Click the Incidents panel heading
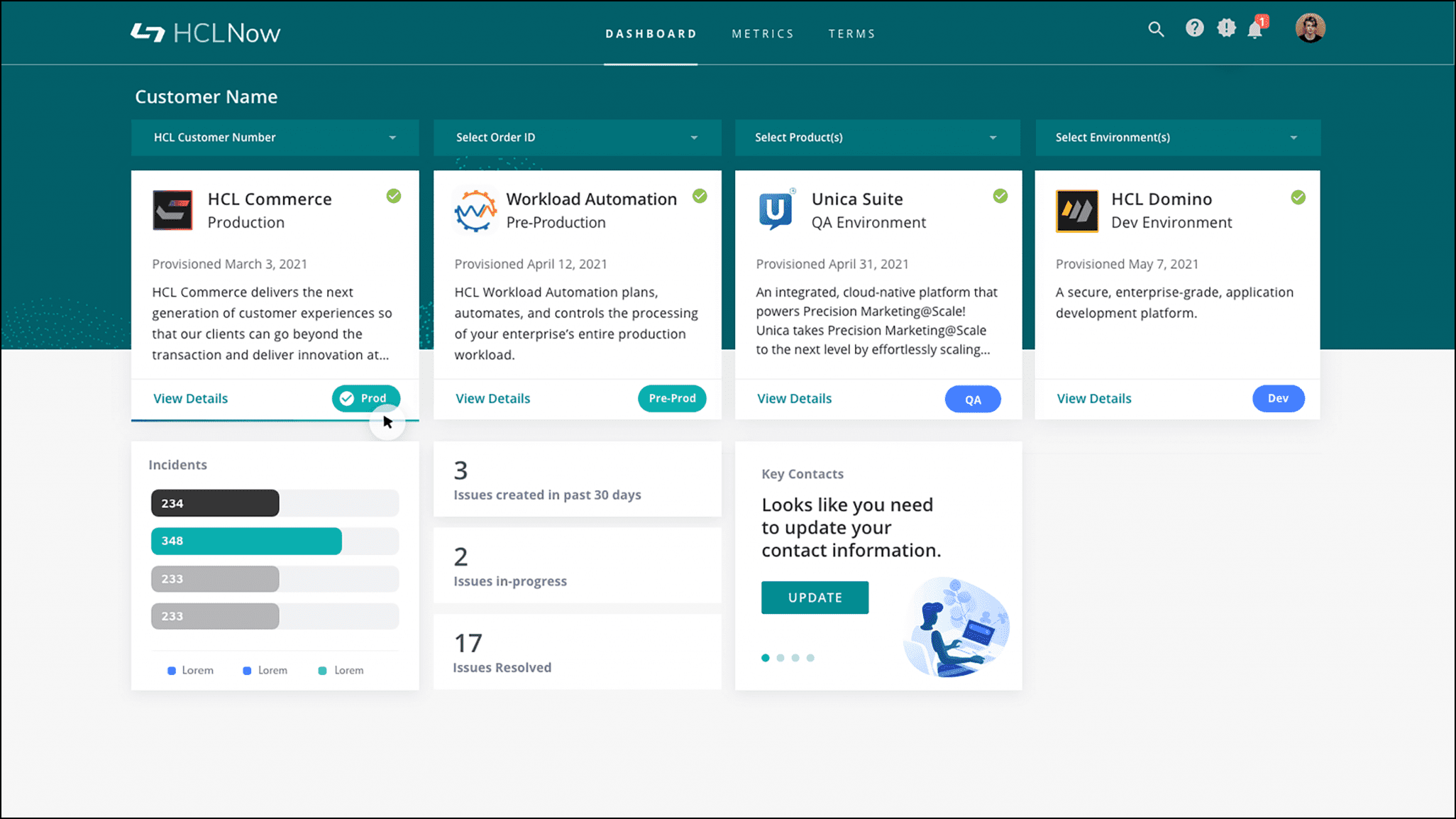The width and height of the screenshot is (1456, 819). pos(177,465)
